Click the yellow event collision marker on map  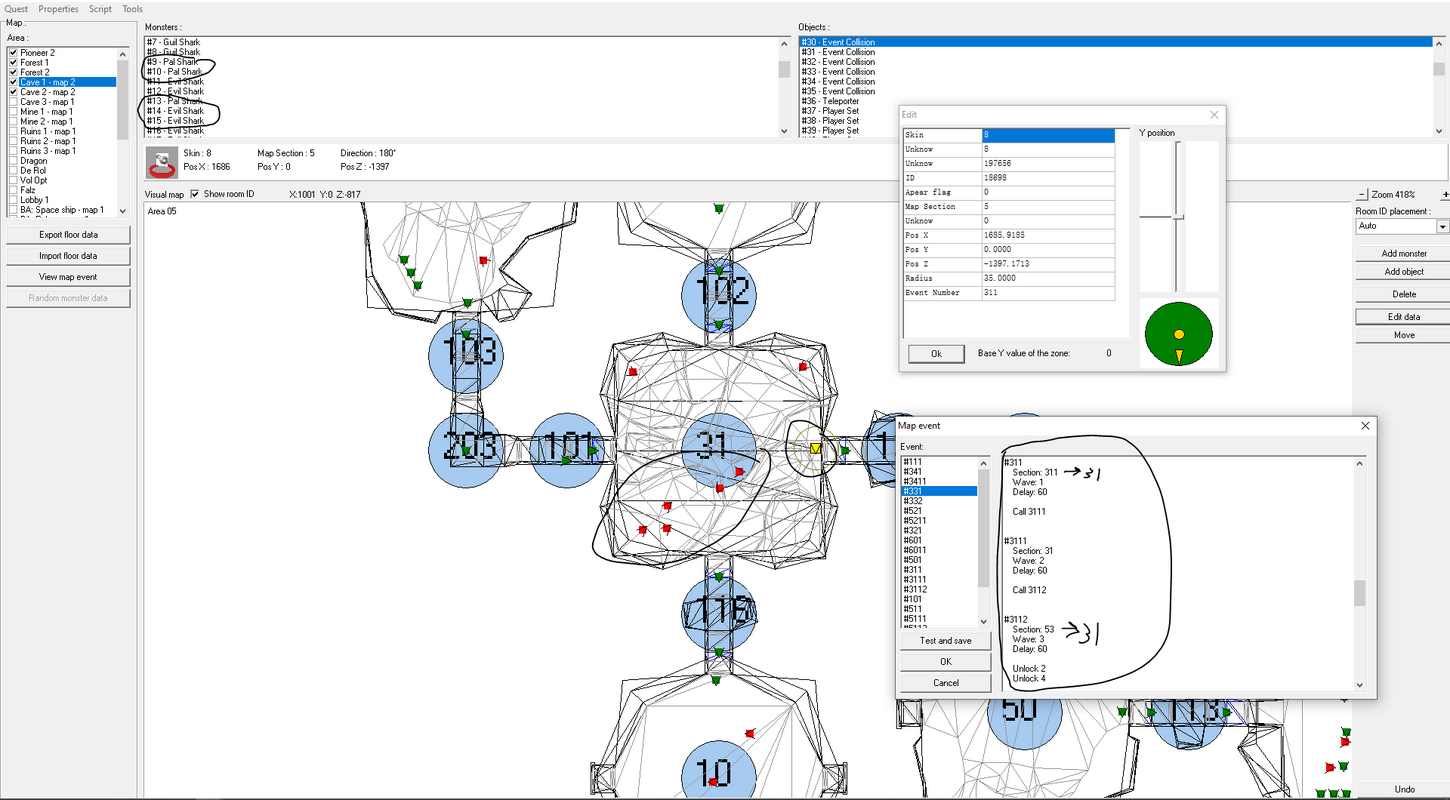[x=816, y=450]
